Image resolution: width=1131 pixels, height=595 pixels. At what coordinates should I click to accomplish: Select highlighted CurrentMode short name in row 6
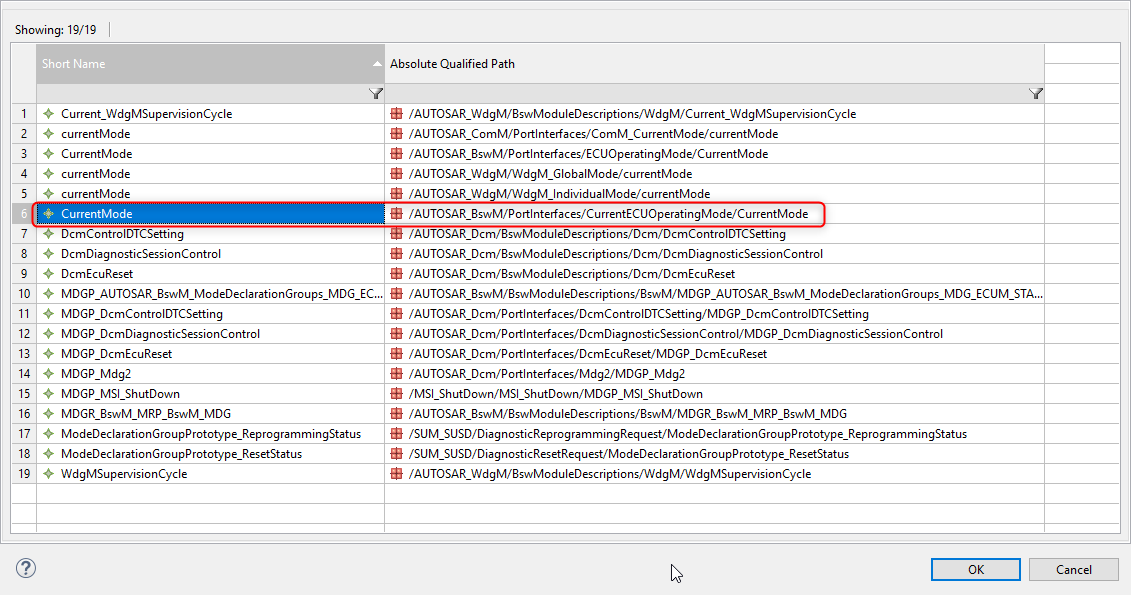(x=97, y=214)
